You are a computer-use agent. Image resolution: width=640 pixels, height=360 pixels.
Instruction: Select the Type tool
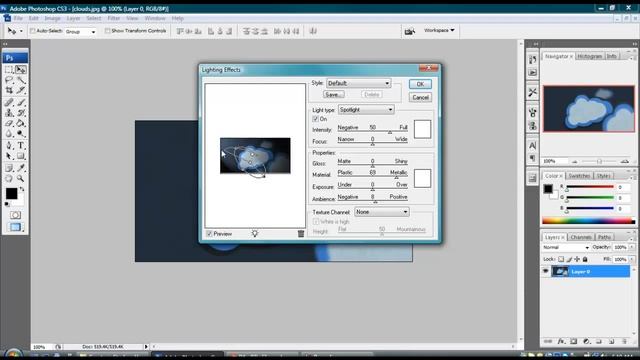coord(21,145)
